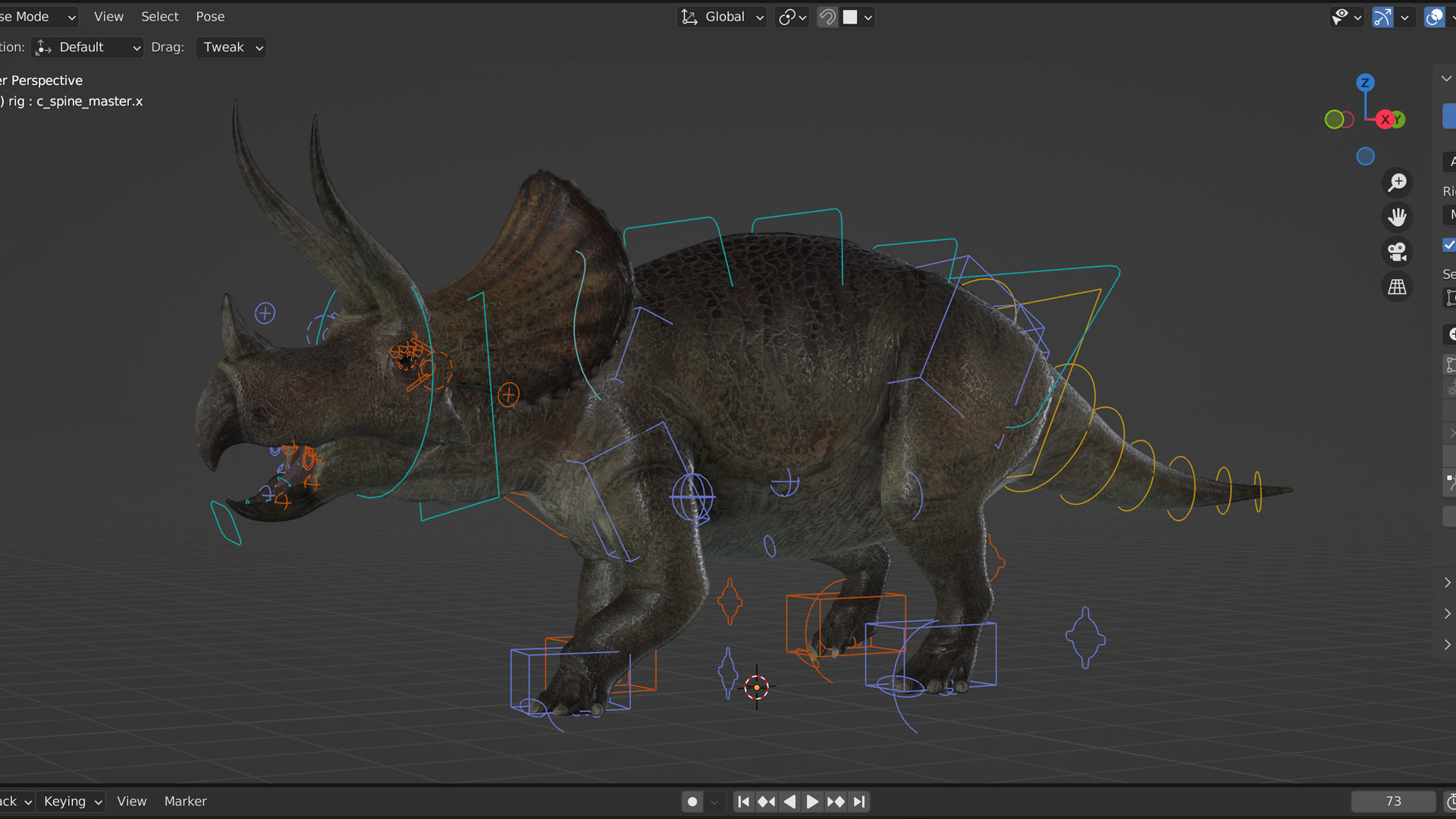Open the Pose Mode dropdown
The height and width of the screenshot is (819, 1456).
tap(38, 17)
